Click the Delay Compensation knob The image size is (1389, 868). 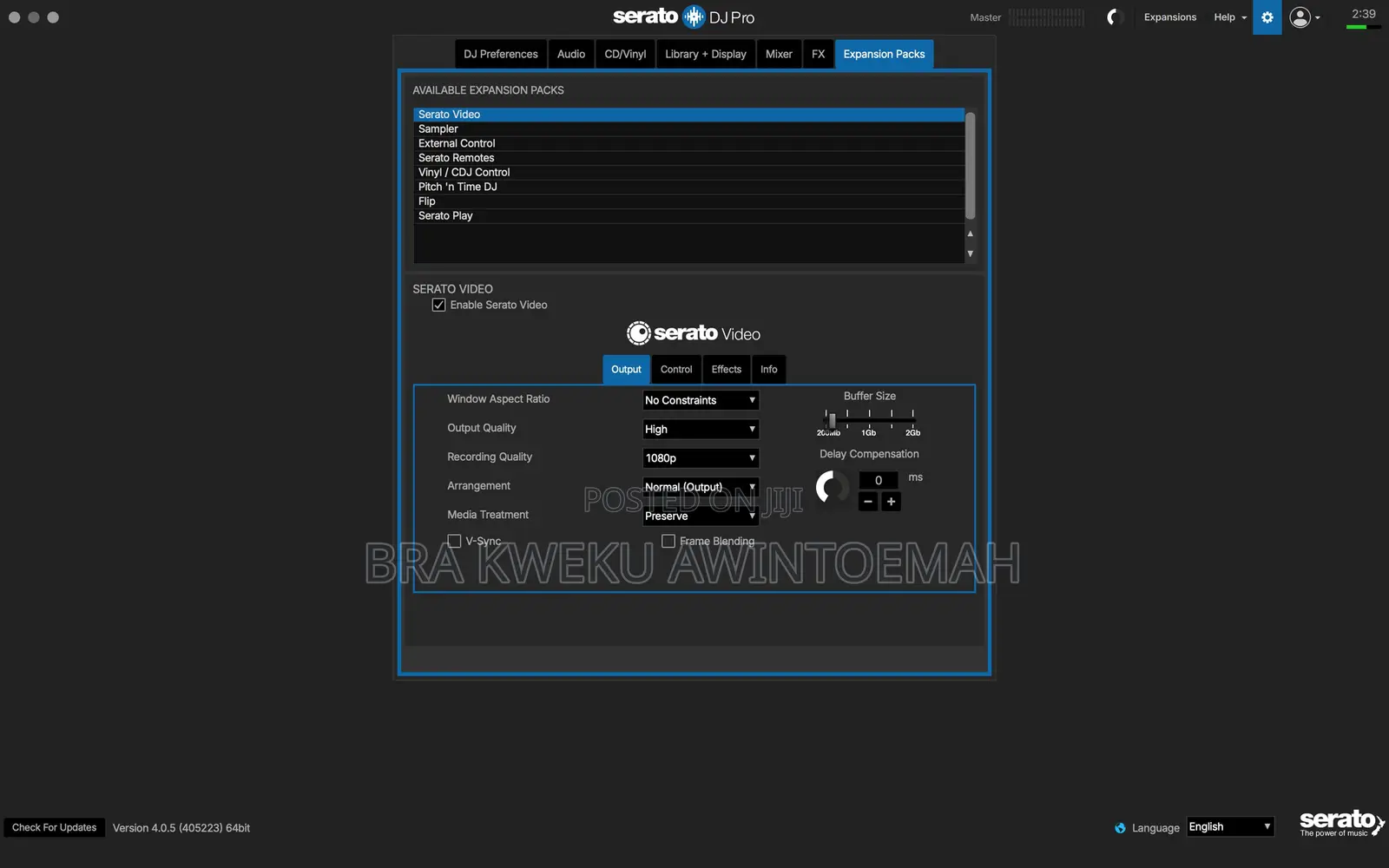pyautogui.click(x=833, y=488)
